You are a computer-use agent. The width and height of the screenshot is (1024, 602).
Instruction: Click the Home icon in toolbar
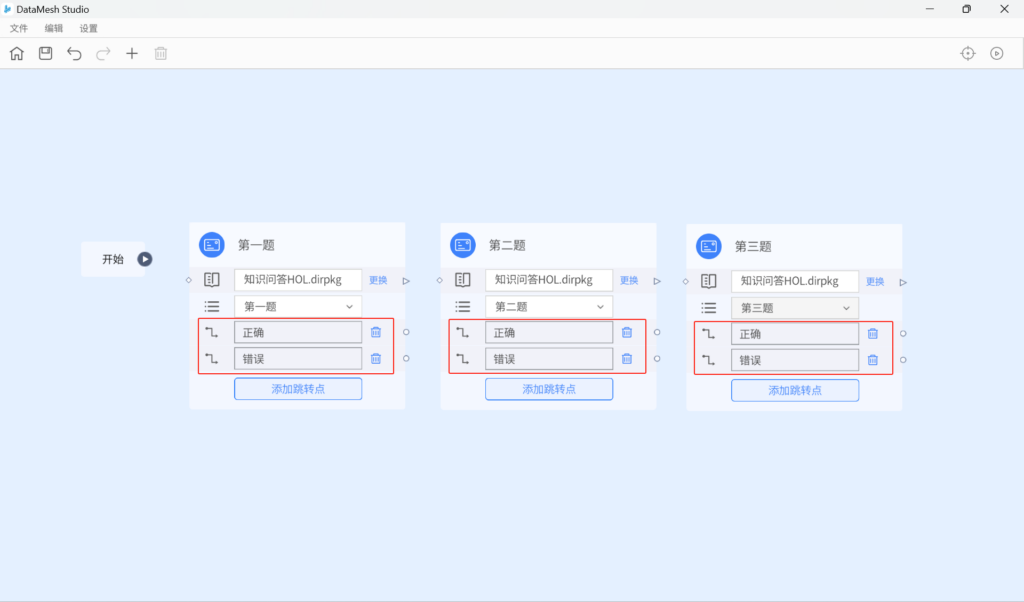tap(17, 54)
